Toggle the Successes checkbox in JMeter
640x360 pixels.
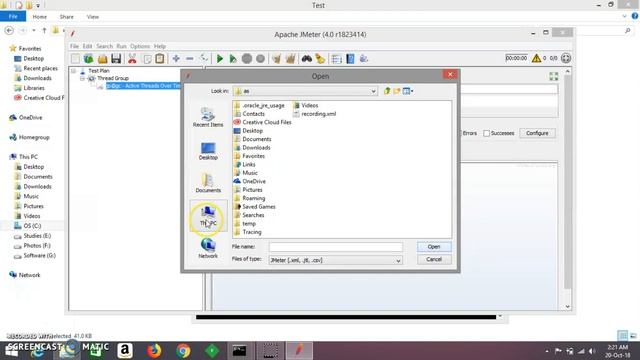[487, 133]
